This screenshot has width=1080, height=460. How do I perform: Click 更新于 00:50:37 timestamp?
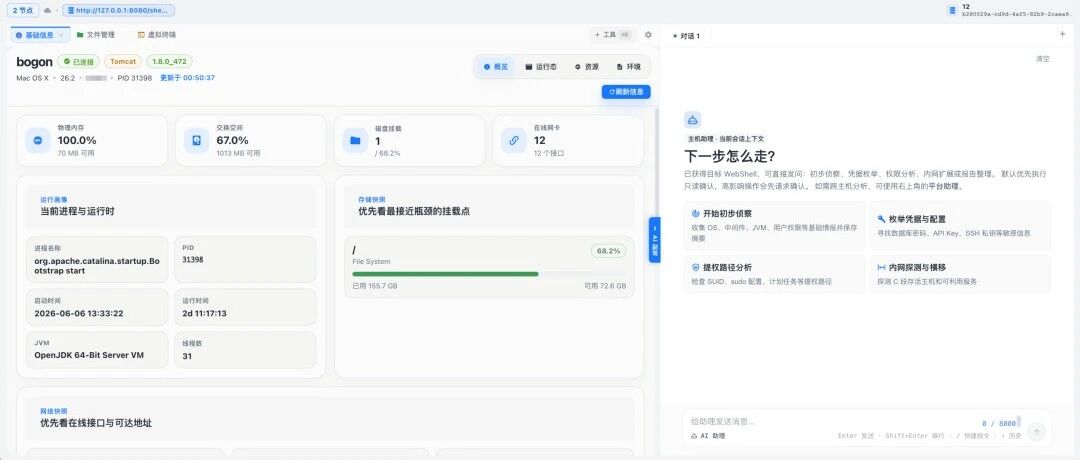click(x=187, y=78)
